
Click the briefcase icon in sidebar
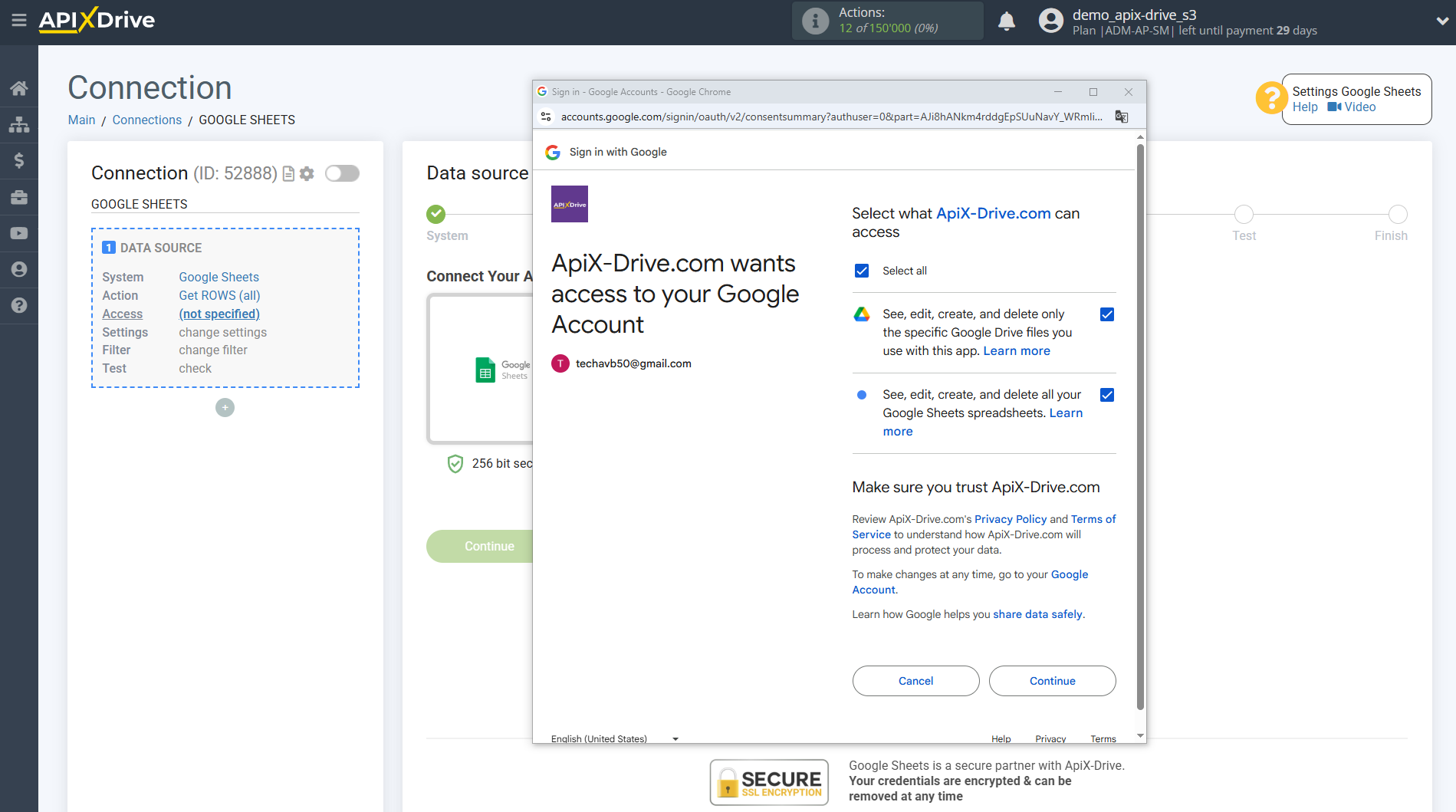tap(18, 197)
